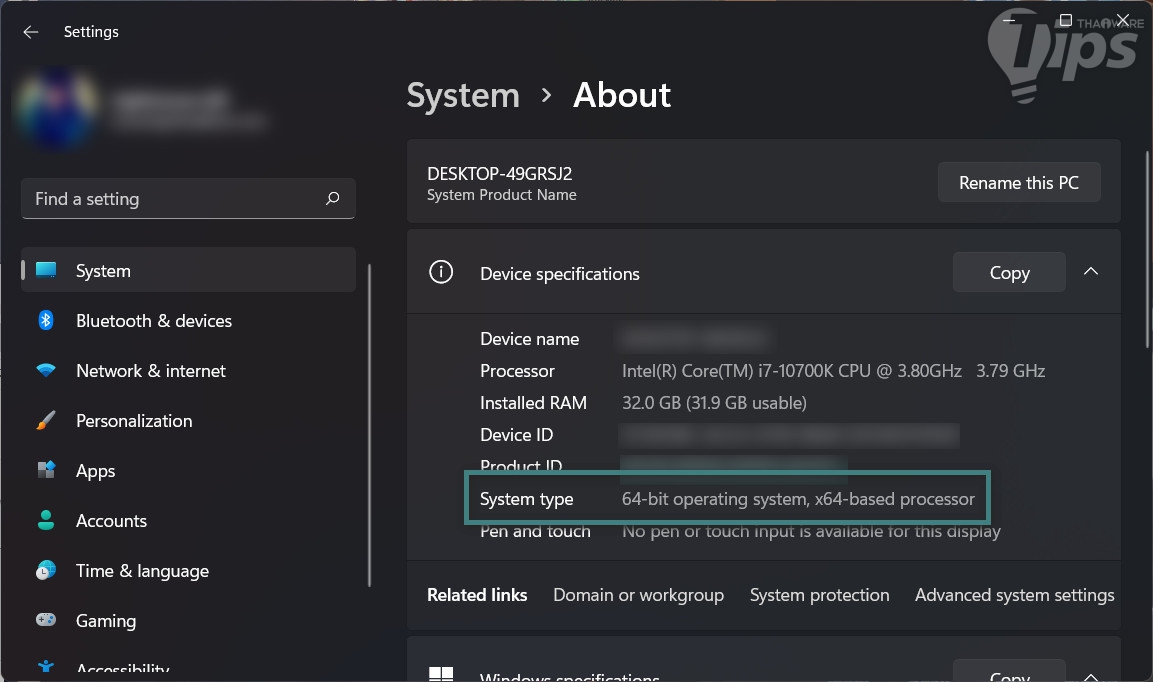1153x682 pixels.
Task: Click the Device specifications info icon
Action: pyautogui.click(x=441, y=273)
